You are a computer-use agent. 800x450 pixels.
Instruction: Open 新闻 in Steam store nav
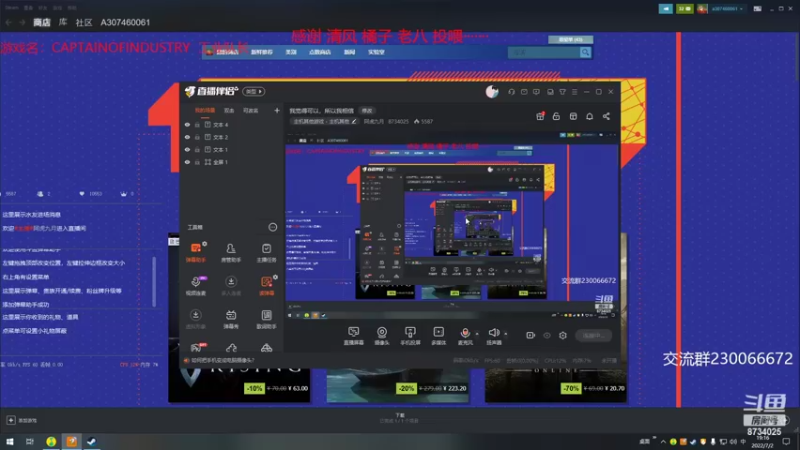point(349,52)
